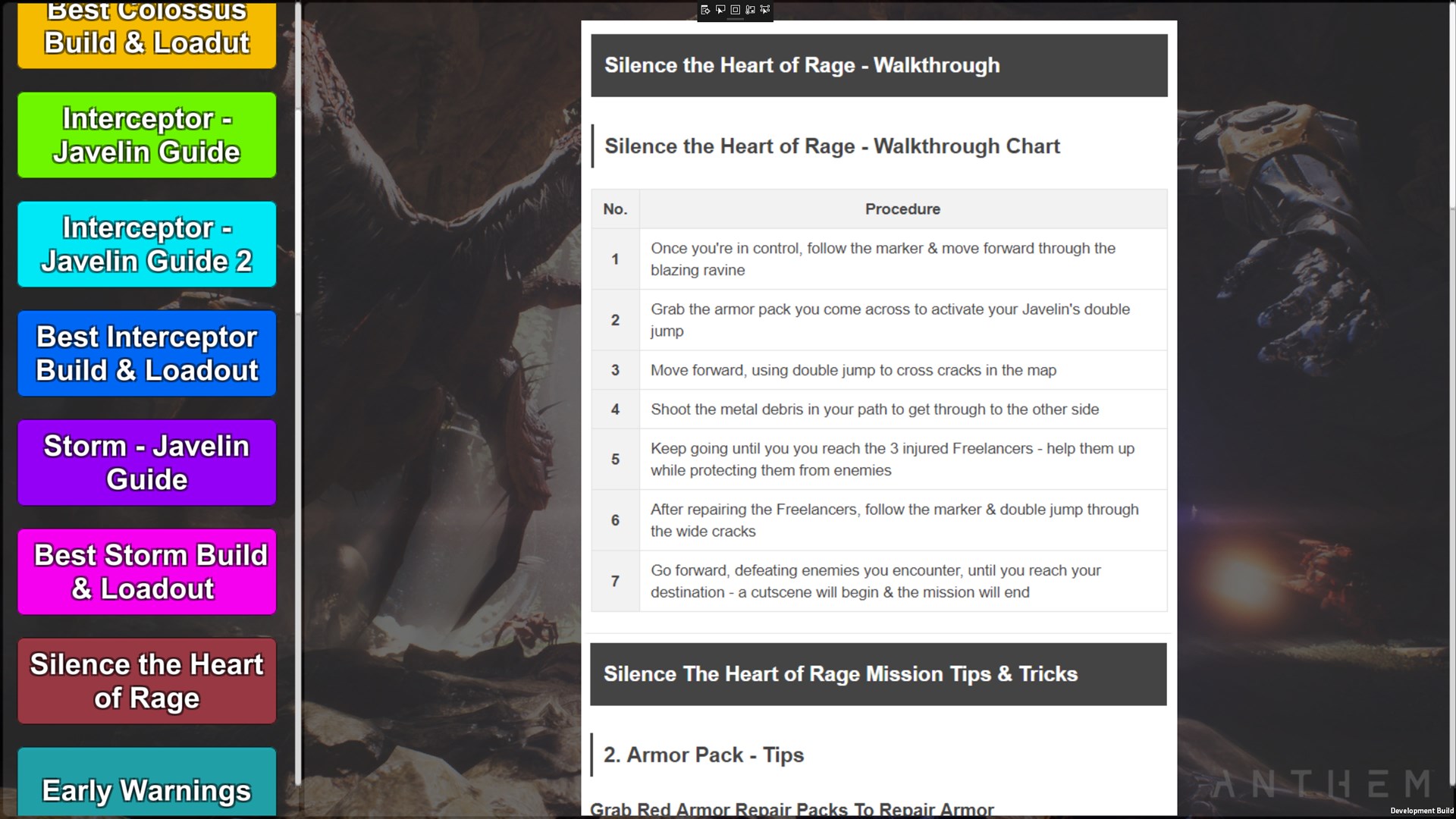Select Silence the Heart of Rage button
This screenshot has width=1456, height=819.
146,681
